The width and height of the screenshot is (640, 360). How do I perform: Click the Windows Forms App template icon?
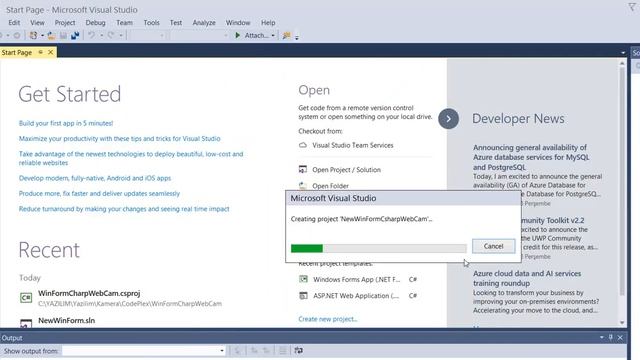click(x=303, y=279)
